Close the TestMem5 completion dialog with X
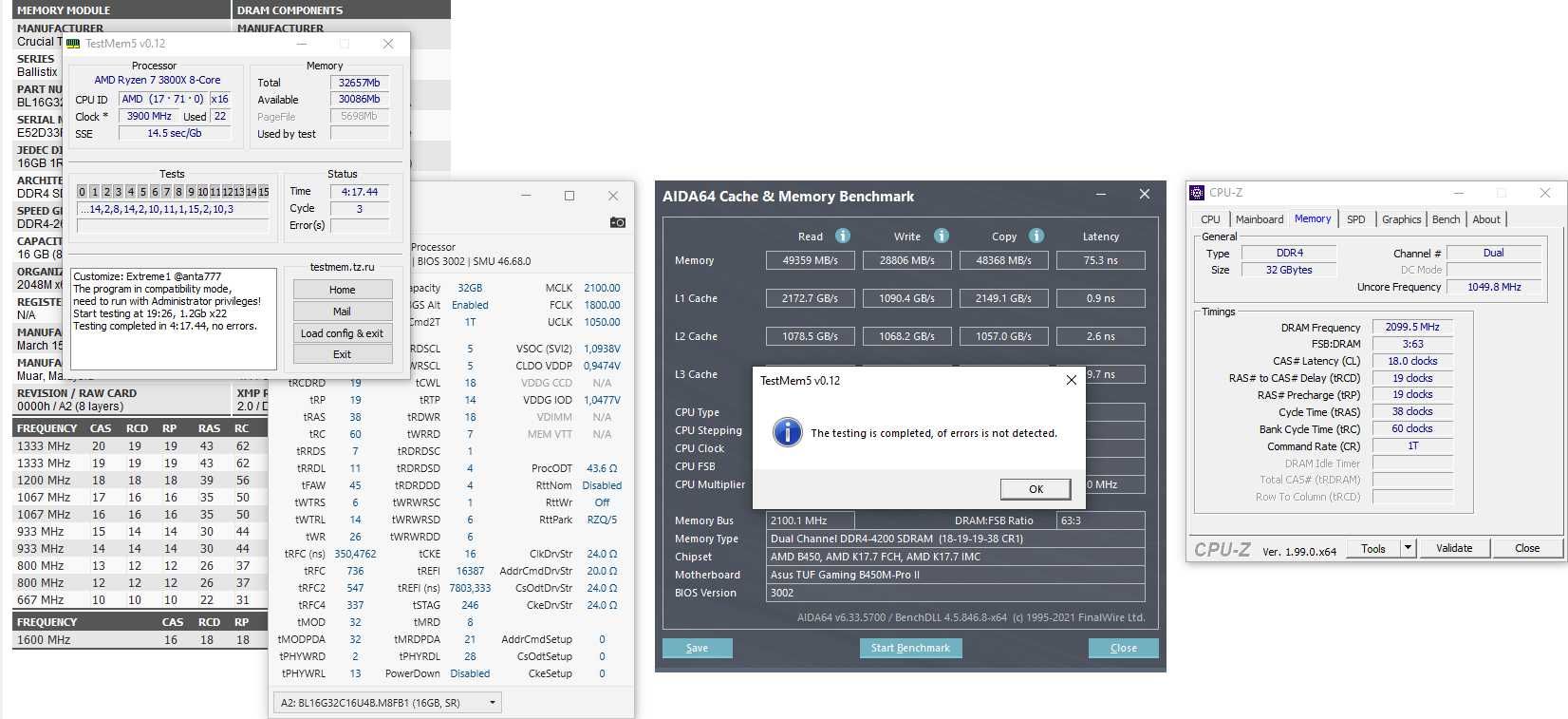Screen dimensions: 1568x719 coord(1071,380)
